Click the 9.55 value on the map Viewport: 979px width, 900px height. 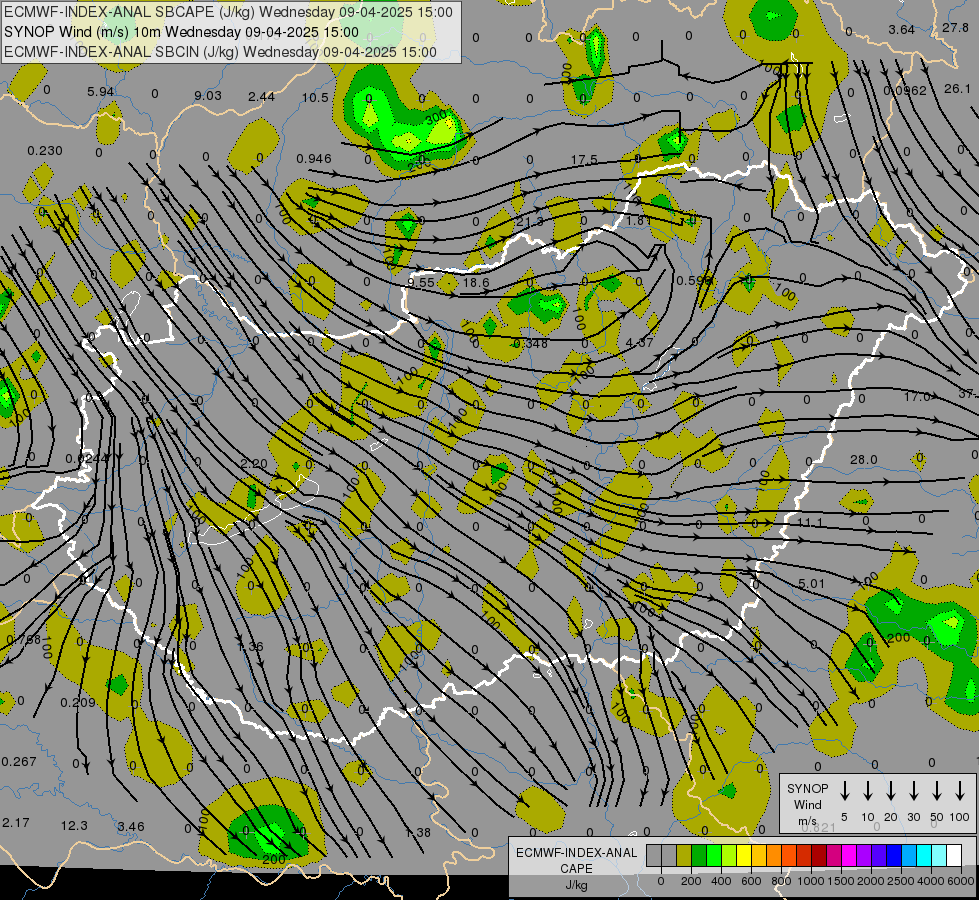(421, 282)
